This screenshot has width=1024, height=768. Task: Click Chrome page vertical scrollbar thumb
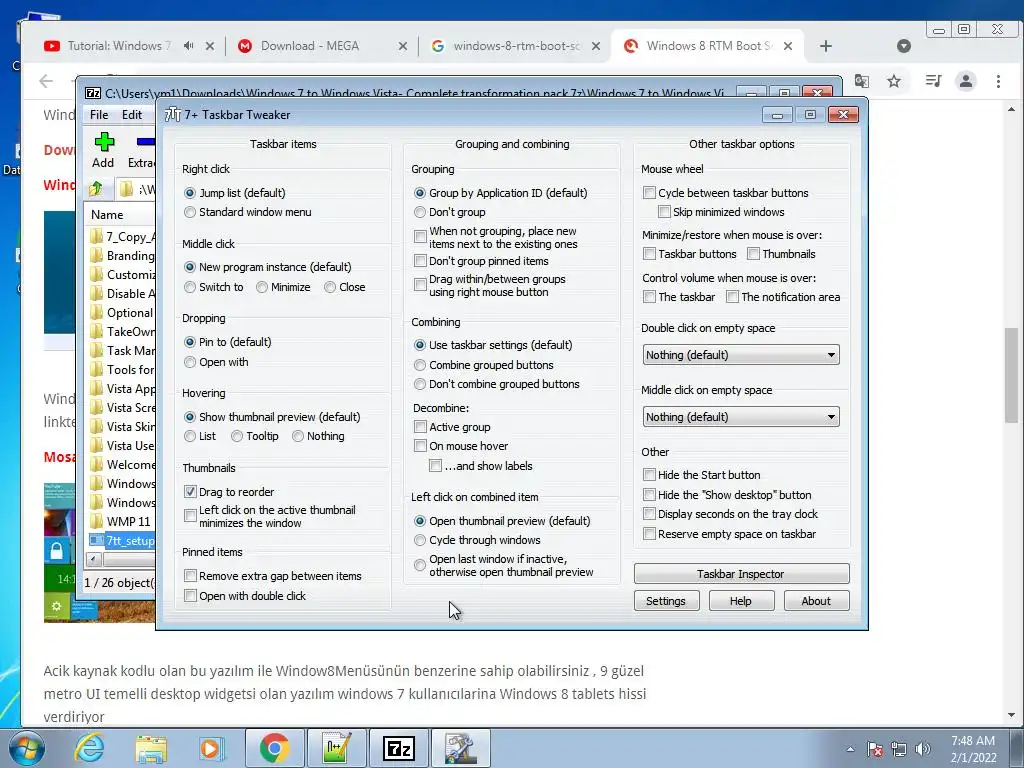click(1011, 376)
